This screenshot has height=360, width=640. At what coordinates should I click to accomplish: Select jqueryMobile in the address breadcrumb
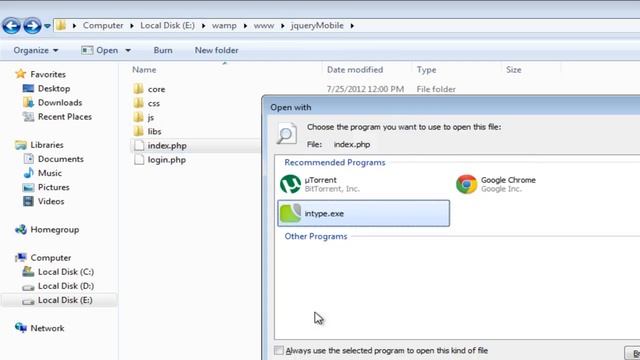(x=317, y=25)
